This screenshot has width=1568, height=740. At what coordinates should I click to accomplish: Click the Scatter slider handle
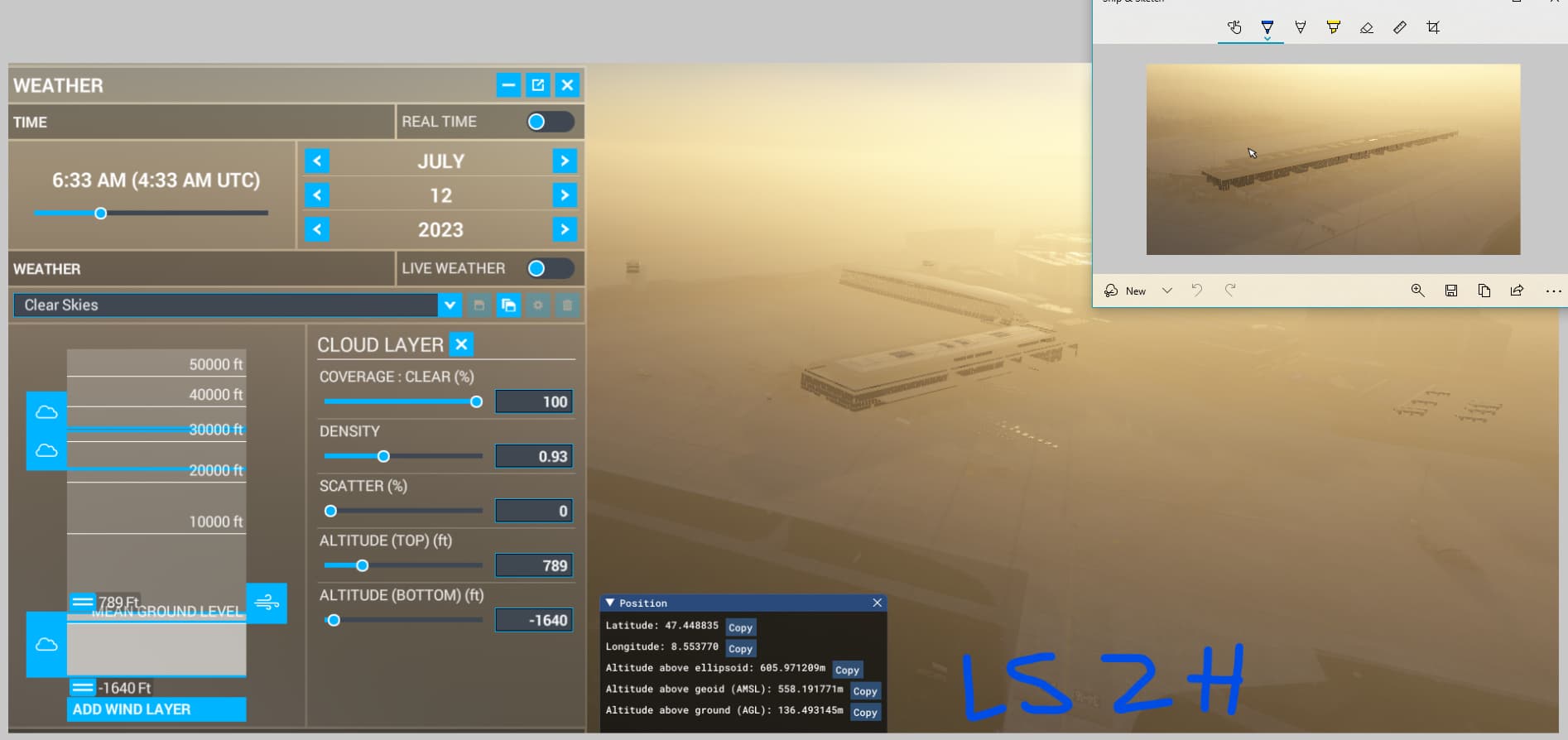click(x=330, y=511)
